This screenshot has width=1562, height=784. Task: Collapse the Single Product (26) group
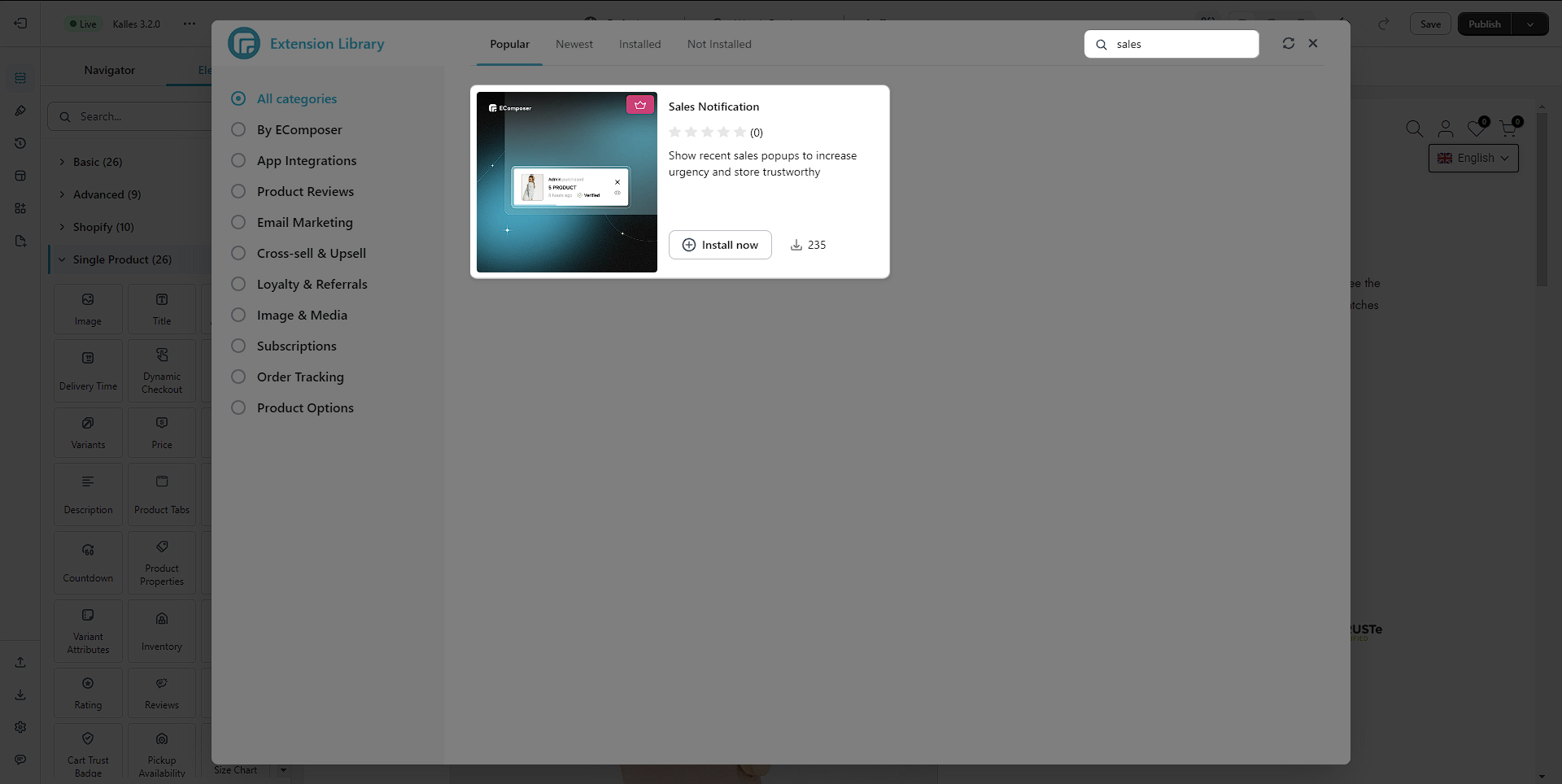coord(62,259)
